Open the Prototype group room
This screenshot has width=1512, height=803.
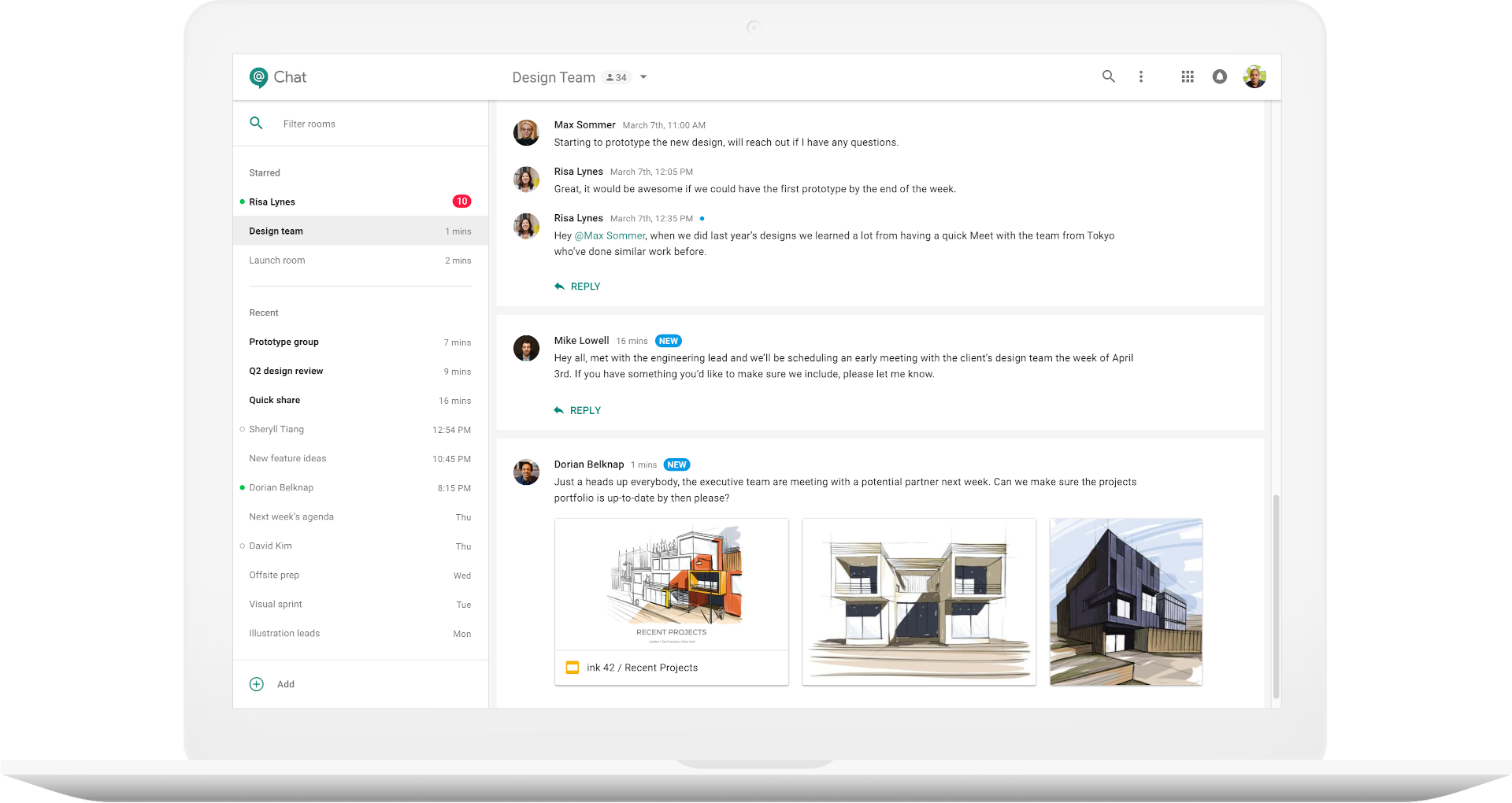click(361, 342)
